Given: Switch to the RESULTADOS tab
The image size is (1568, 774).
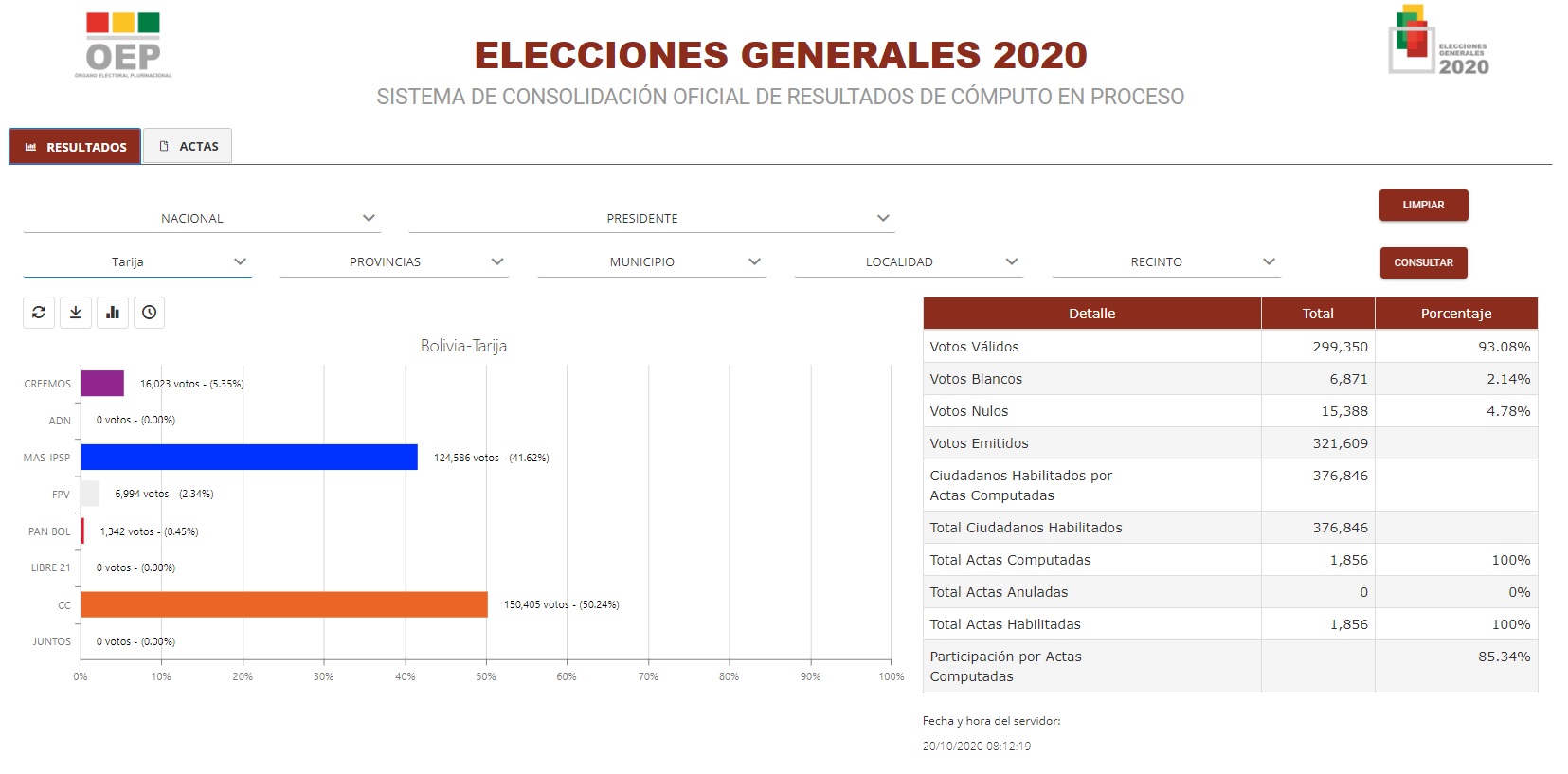Looking at the screenshot, I should click(76, 147).
